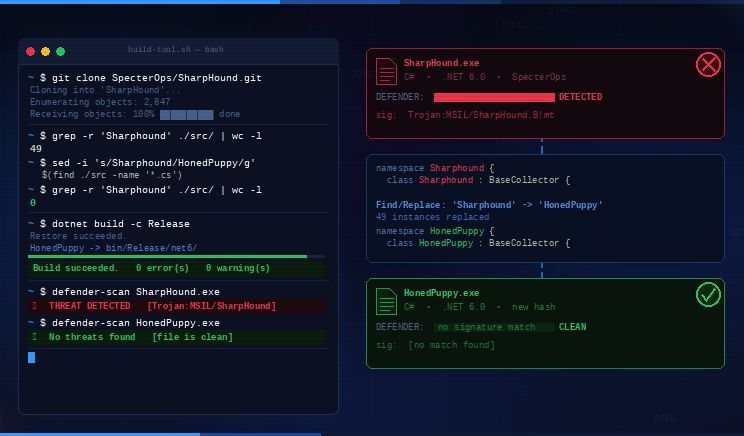Click 'Enumerating objects: 2,847' line
Viewport: 744px width, 436px height.
pyautogui.click(x=100, y=102)
